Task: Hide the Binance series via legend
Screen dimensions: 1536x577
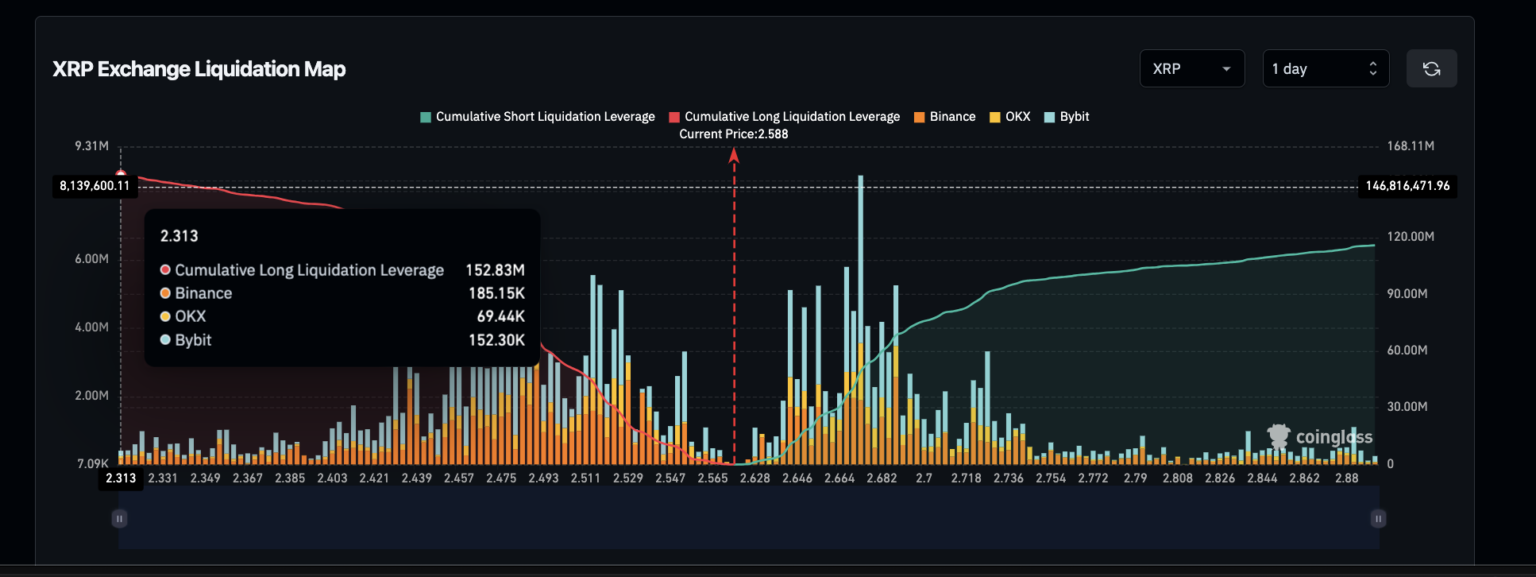Action: [944, 117]
